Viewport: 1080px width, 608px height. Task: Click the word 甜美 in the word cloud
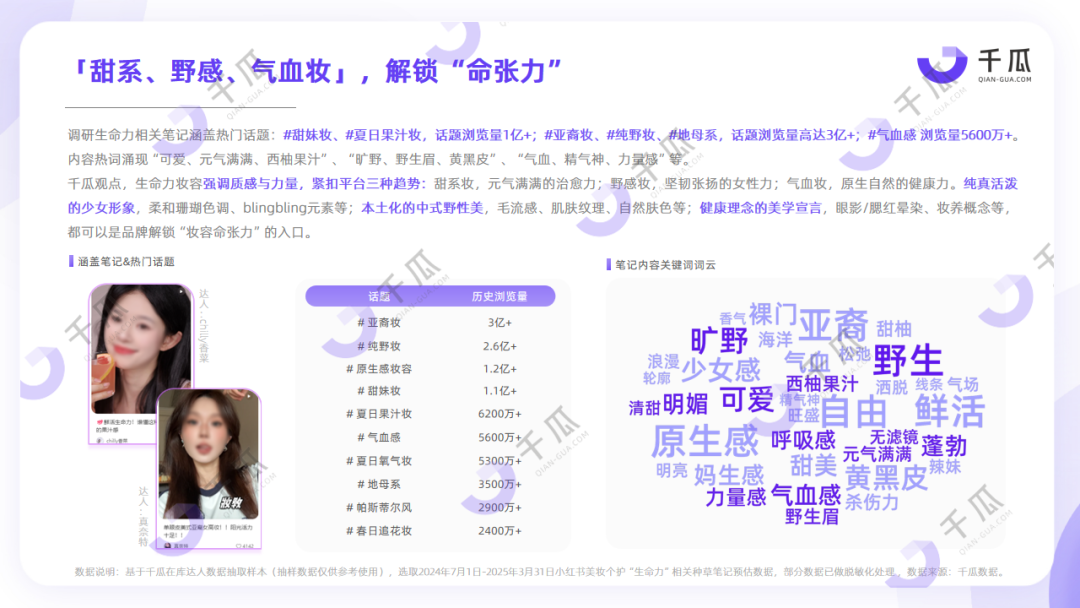(x=813, y=465)
